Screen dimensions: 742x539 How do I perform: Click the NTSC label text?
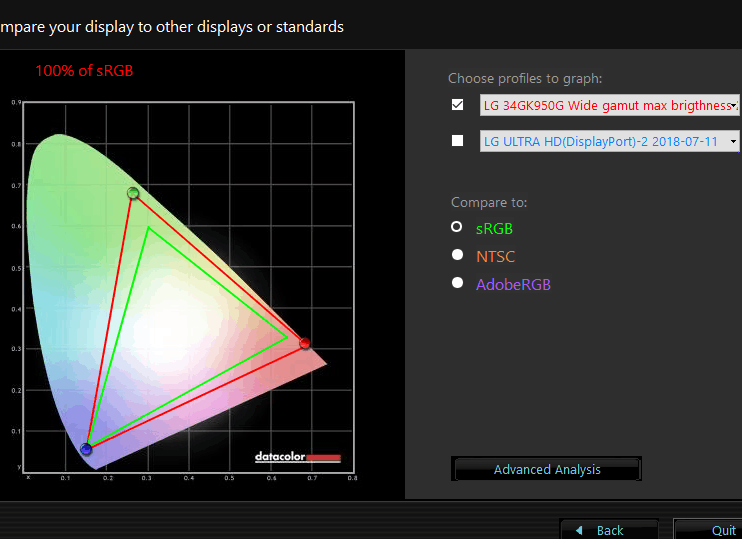(495, 256)
